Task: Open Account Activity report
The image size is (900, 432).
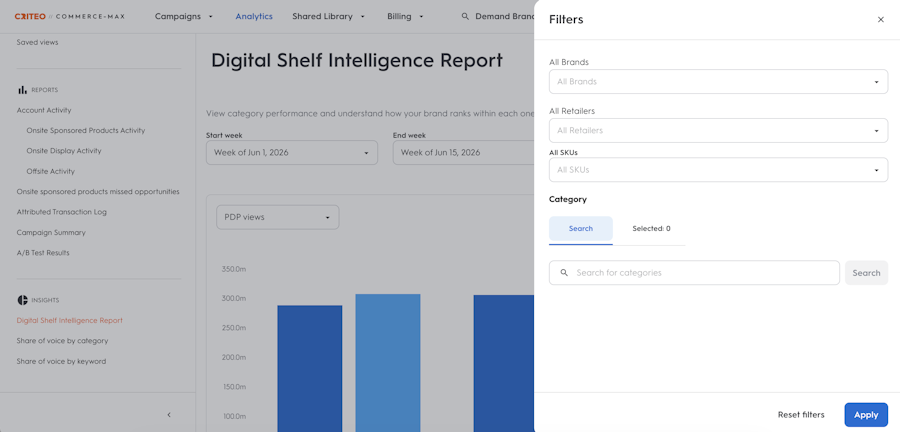Action: (x=44, y=110)
